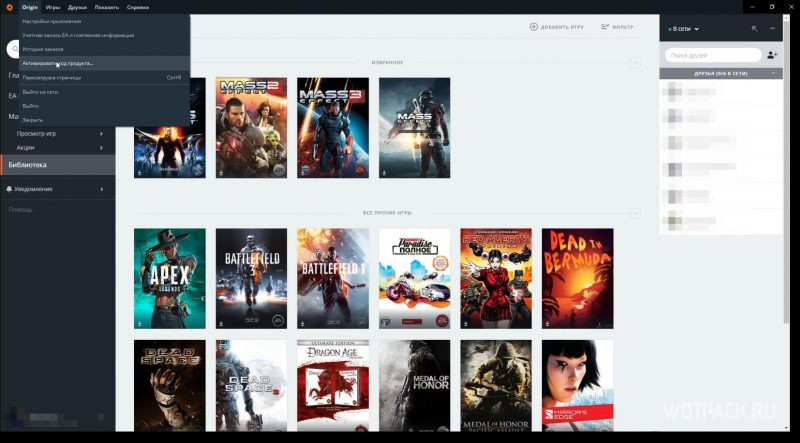Open the Друзья menu
The image size is (800, 443).
point(77,7)
